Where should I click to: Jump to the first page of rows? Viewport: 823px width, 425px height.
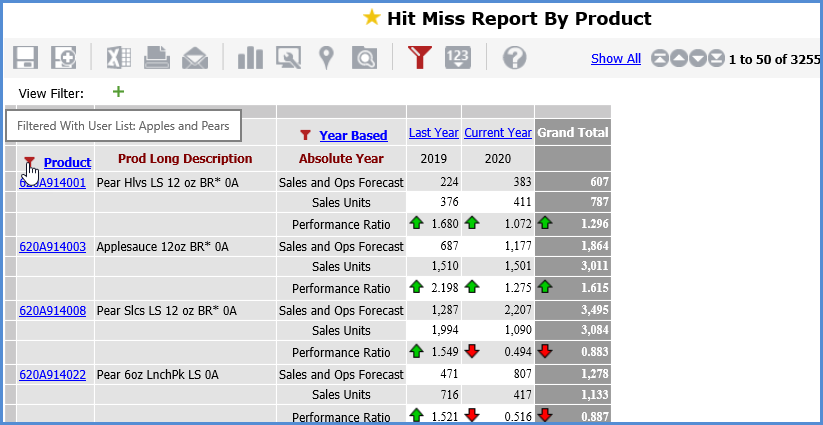(x=660, y=59)
